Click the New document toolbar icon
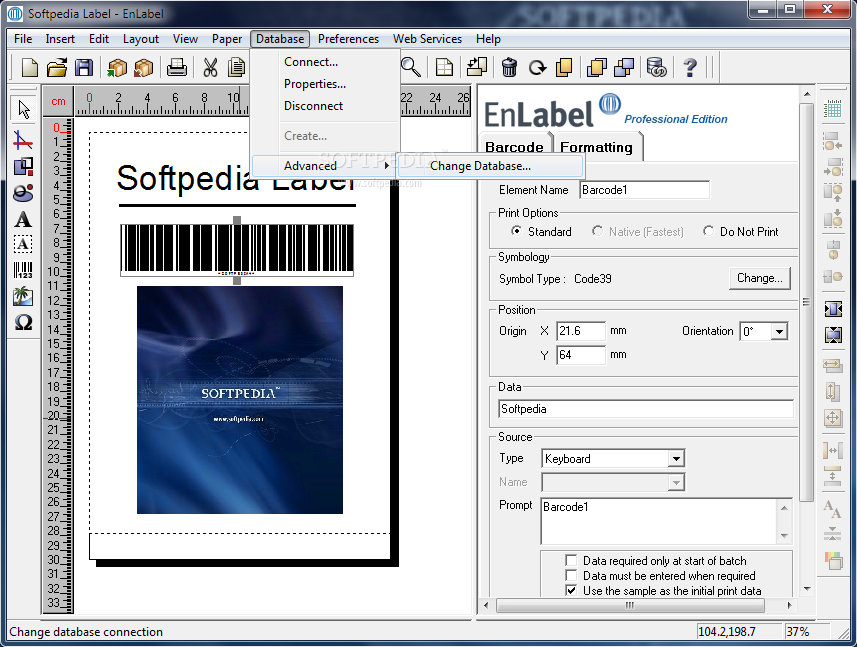Viewport: 857px width, 647px height. [x=30, y=67]
